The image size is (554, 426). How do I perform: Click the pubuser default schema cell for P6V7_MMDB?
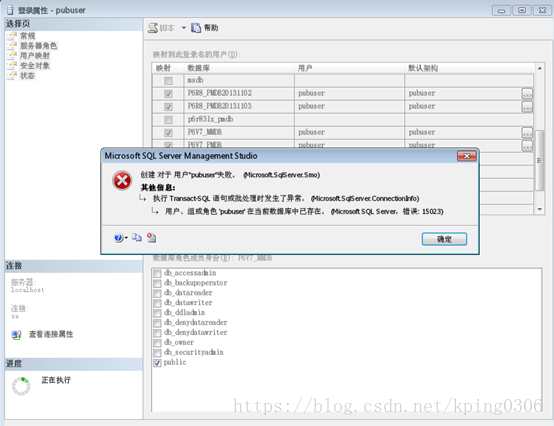463,132
